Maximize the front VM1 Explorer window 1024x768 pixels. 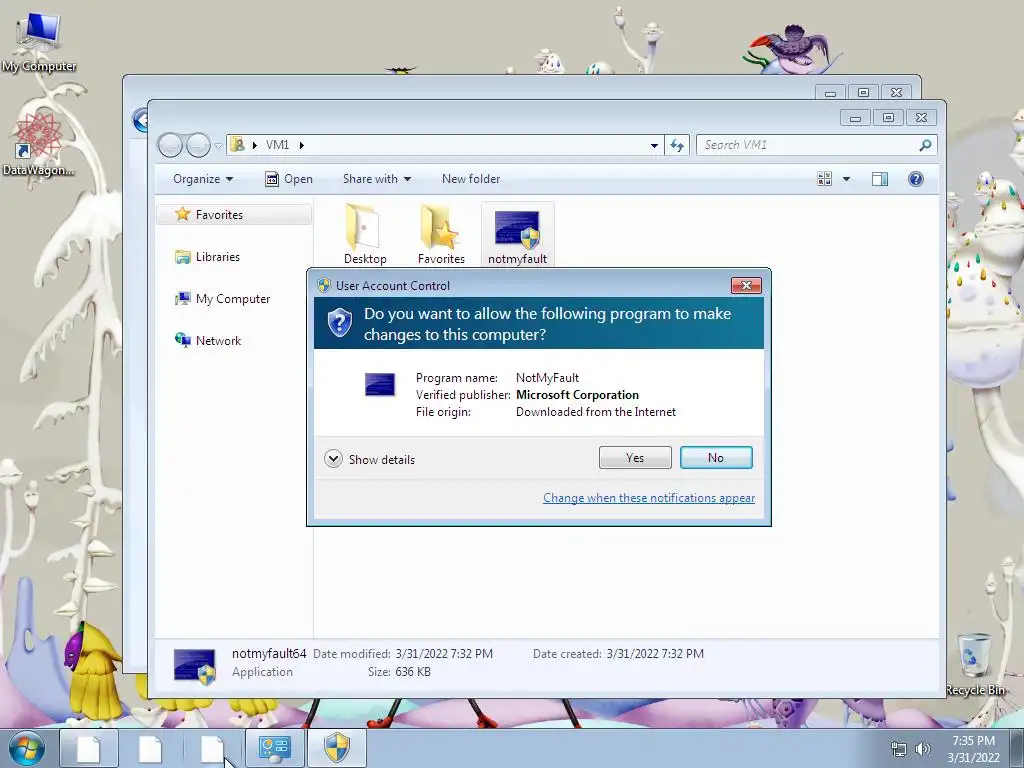[888, 118]
